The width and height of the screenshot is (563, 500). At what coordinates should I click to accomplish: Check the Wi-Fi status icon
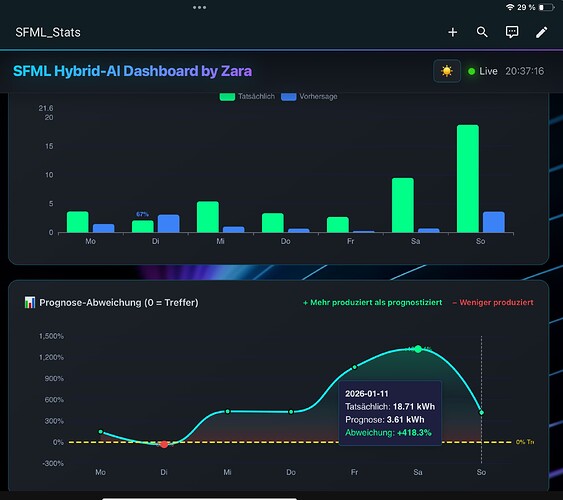510,7
